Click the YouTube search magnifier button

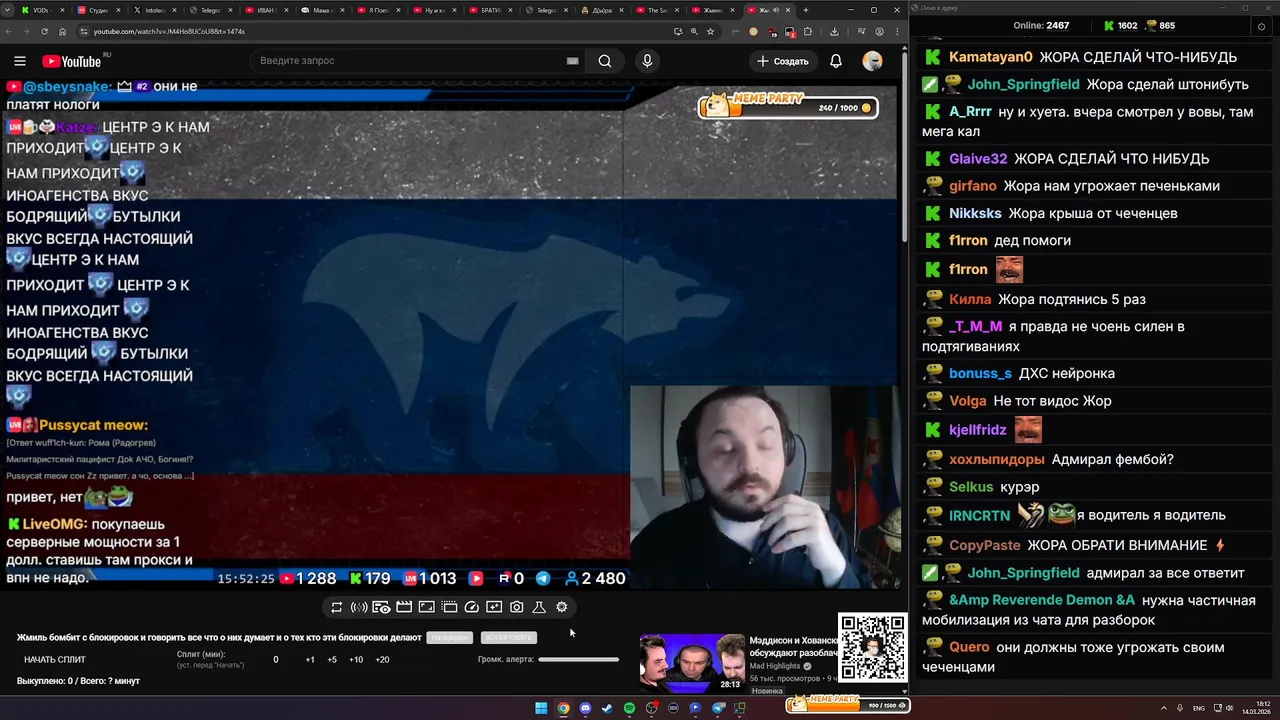pyautogui.click(x=605, y=61)
